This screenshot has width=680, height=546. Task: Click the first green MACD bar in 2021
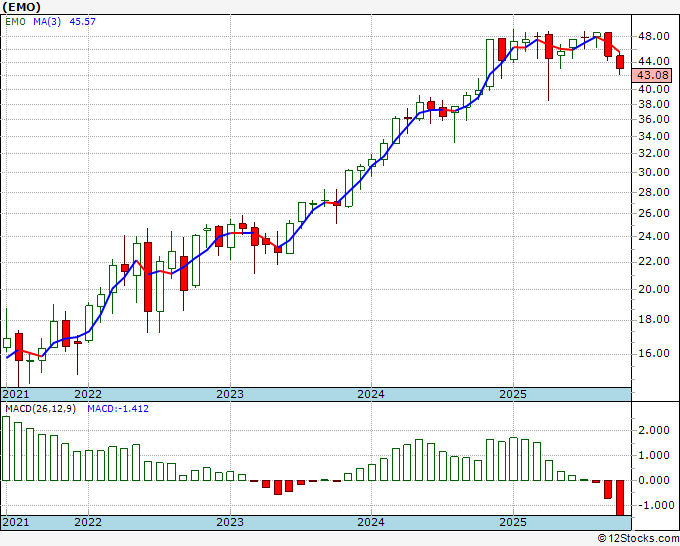click(x=6, y=448)
